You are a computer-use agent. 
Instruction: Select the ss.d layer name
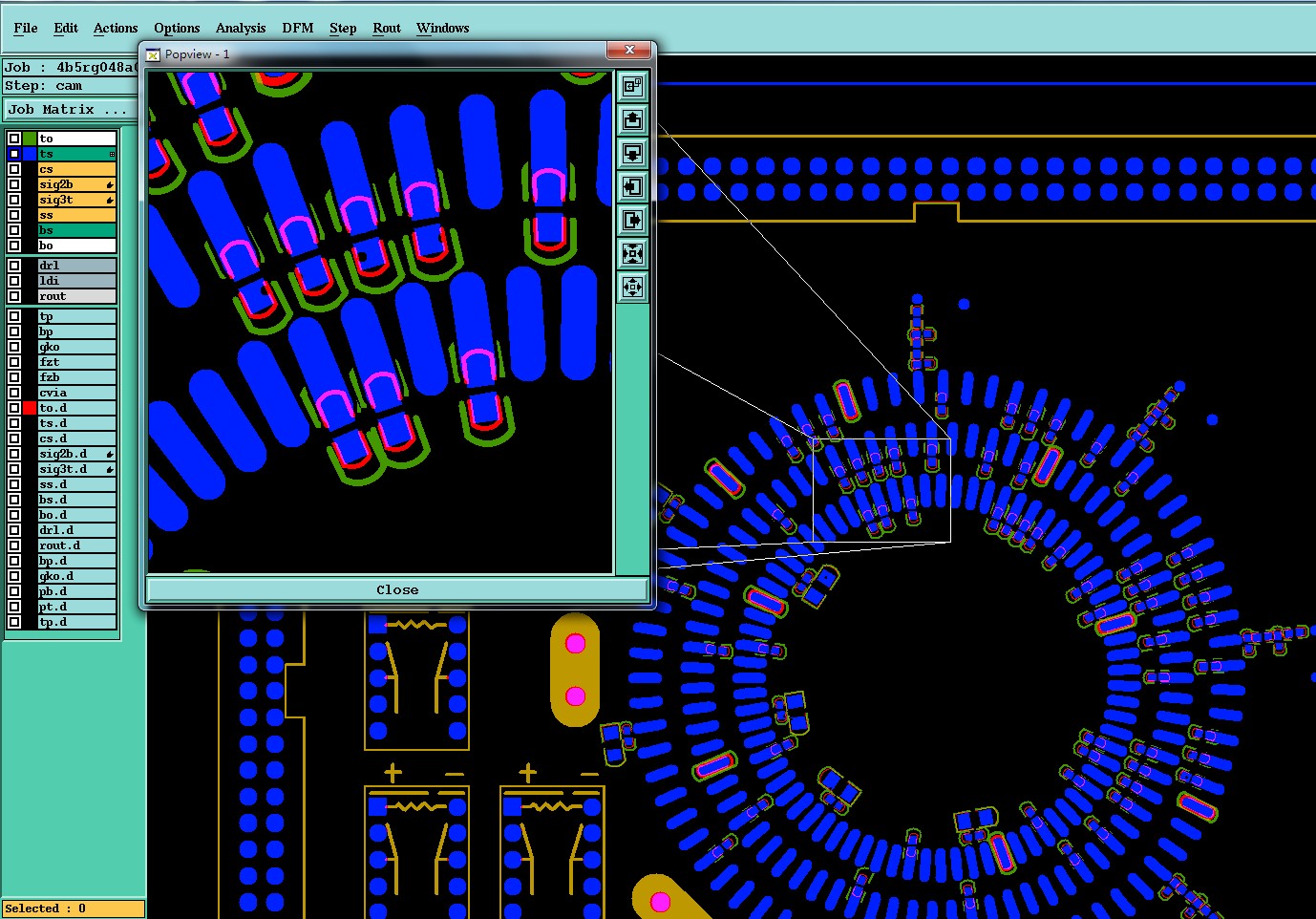pos(76,484)
